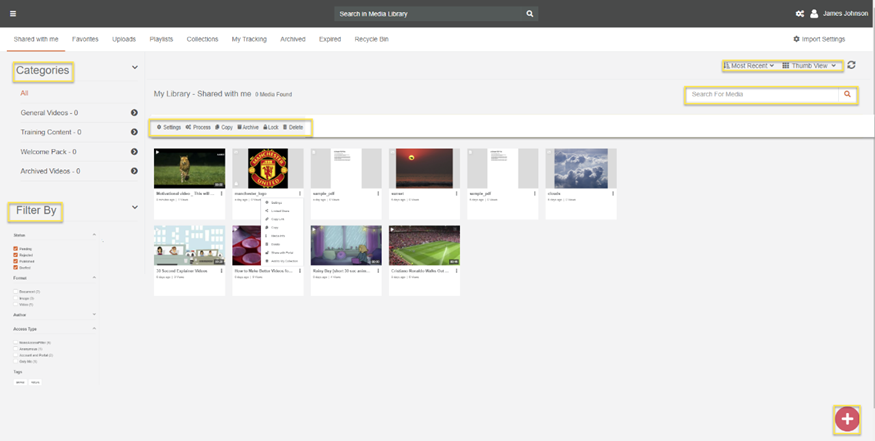Collapse the Categories panel chevron
Image resolution: width=875 pixels, height=441 pixels.
(135, 68)
